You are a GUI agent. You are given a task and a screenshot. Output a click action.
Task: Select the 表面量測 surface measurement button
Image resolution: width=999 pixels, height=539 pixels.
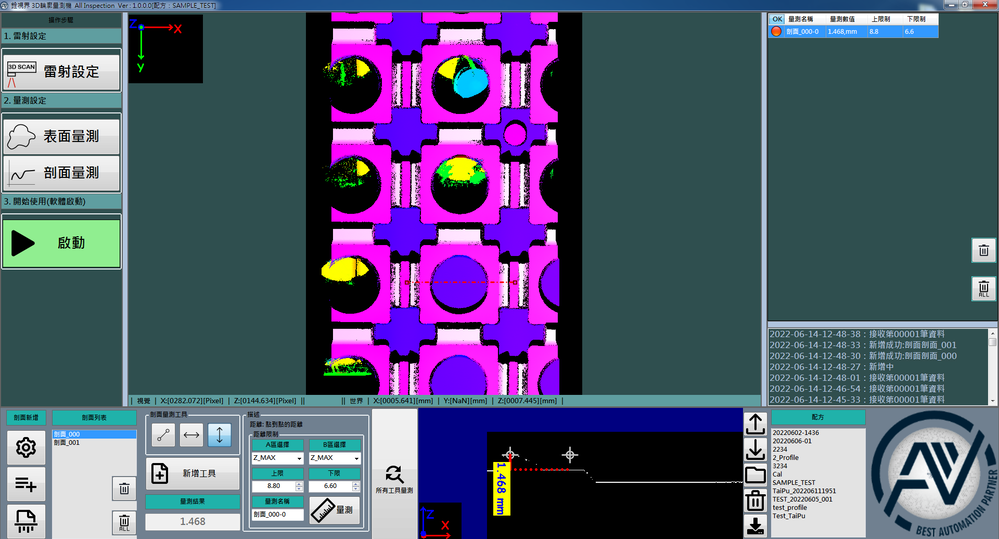pyautogui.click(x=61, y=137)
